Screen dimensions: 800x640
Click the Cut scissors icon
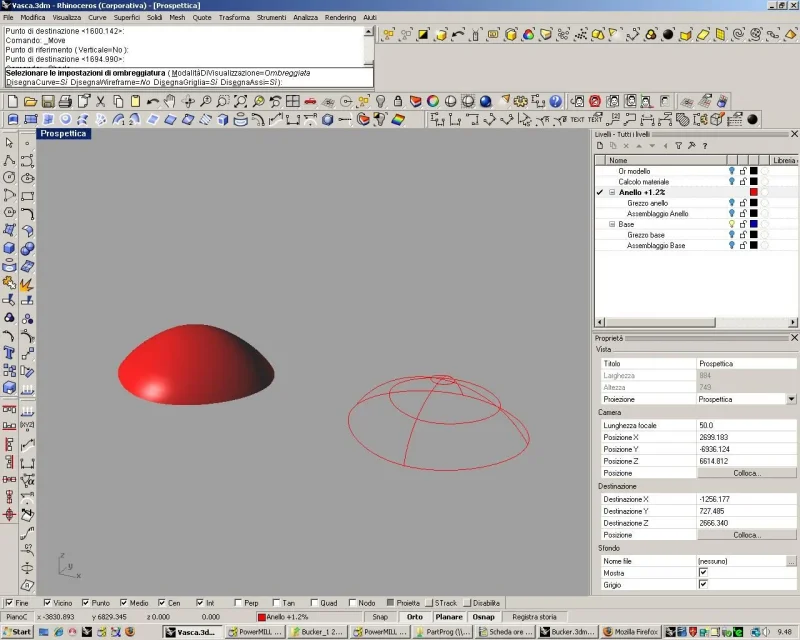tap(101, 101)
